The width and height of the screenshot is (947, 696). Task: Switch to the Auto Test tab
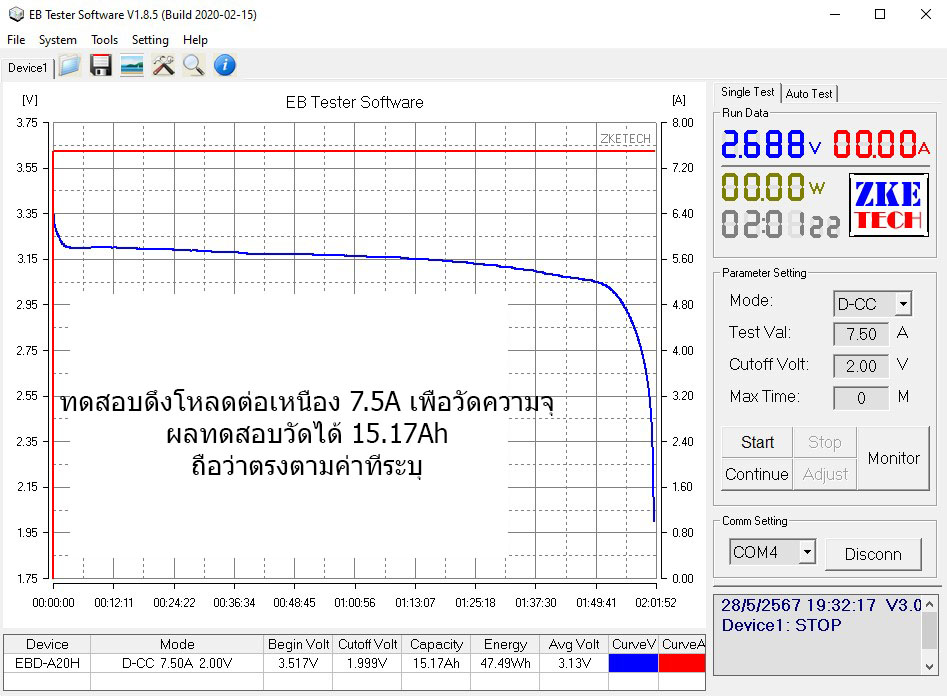click(808, 93)
